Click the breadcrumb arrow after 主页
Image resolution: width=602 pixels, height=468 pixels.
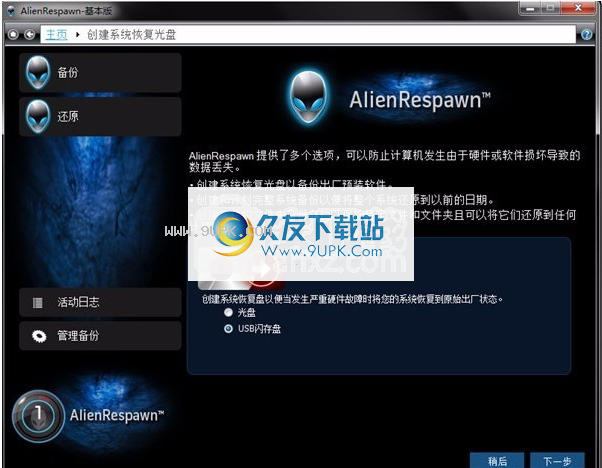78,35
